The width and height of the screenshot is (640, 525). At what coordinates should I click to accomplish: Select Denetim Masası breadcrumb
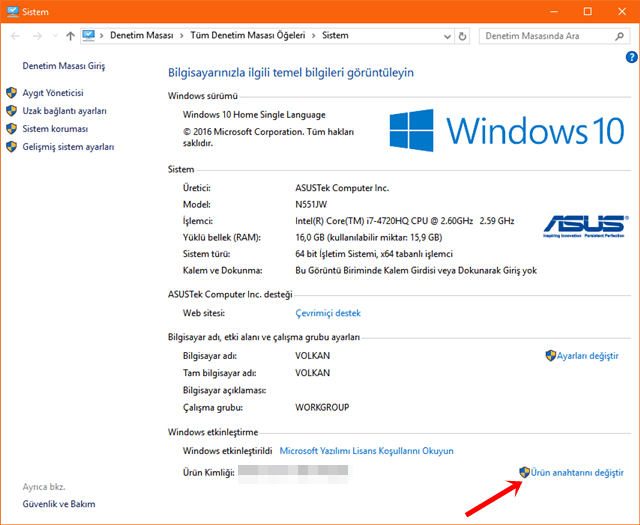(142, 36)
